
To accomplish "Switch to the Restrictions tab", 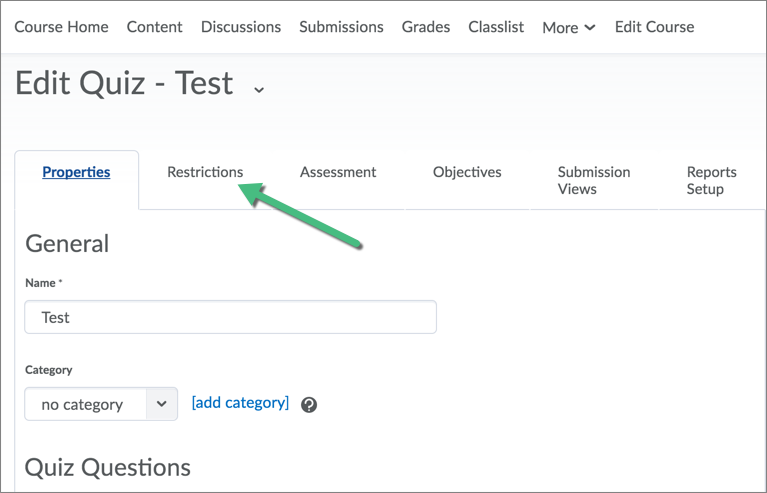I will (205, 172).
